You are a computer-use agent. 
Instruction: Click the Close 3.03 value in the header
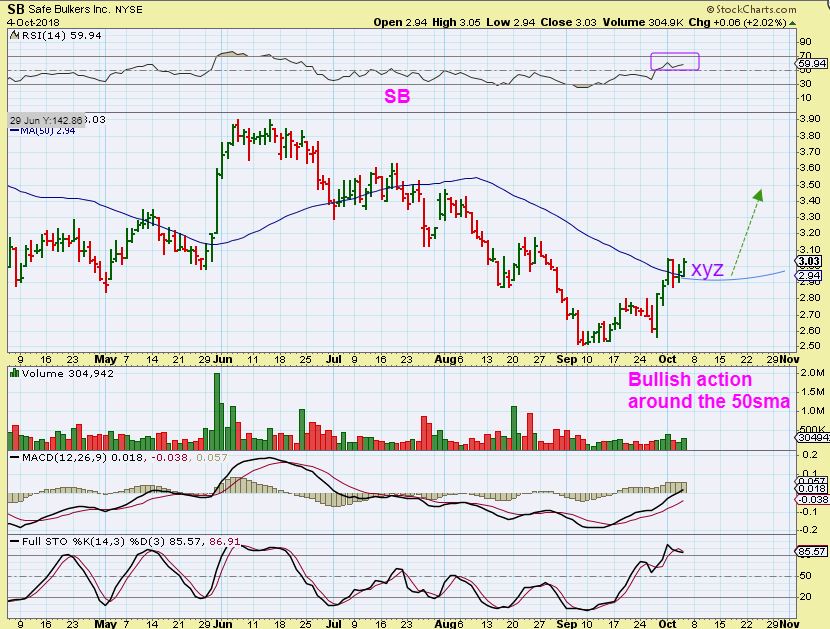[x=568, y=22]
